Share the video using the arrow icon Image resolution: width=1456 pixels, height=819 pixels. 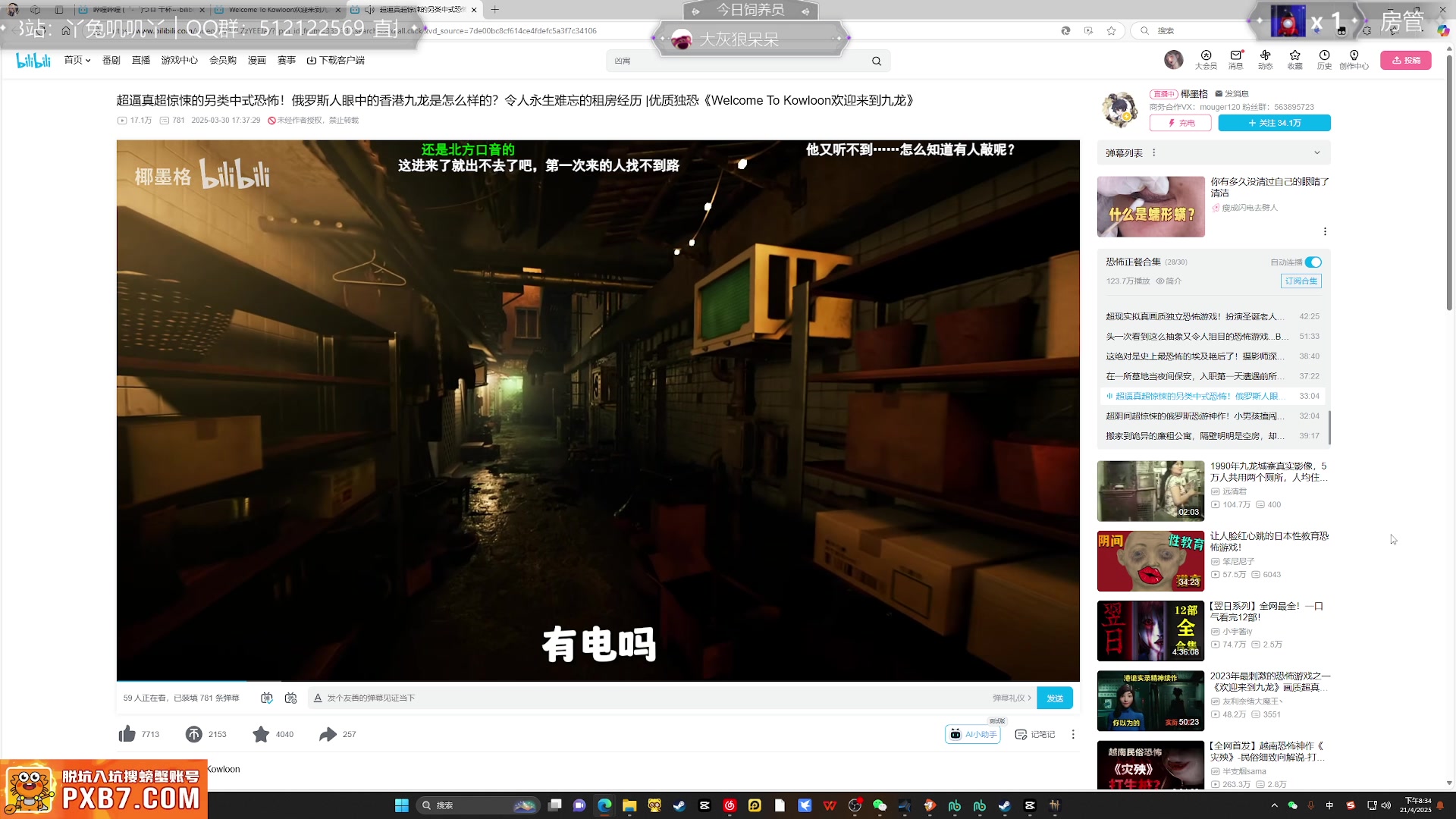tap(328, 734)
